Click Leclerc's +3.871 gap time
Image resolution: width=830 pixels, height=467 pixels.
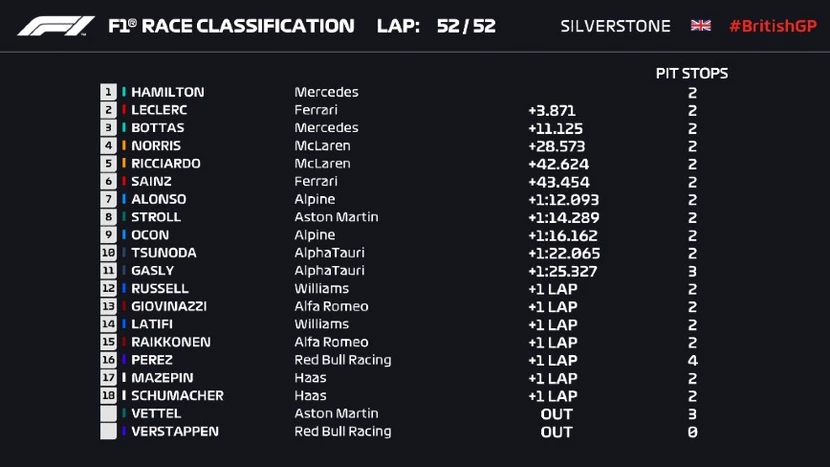pyautogui.click(x=552, y=111)
